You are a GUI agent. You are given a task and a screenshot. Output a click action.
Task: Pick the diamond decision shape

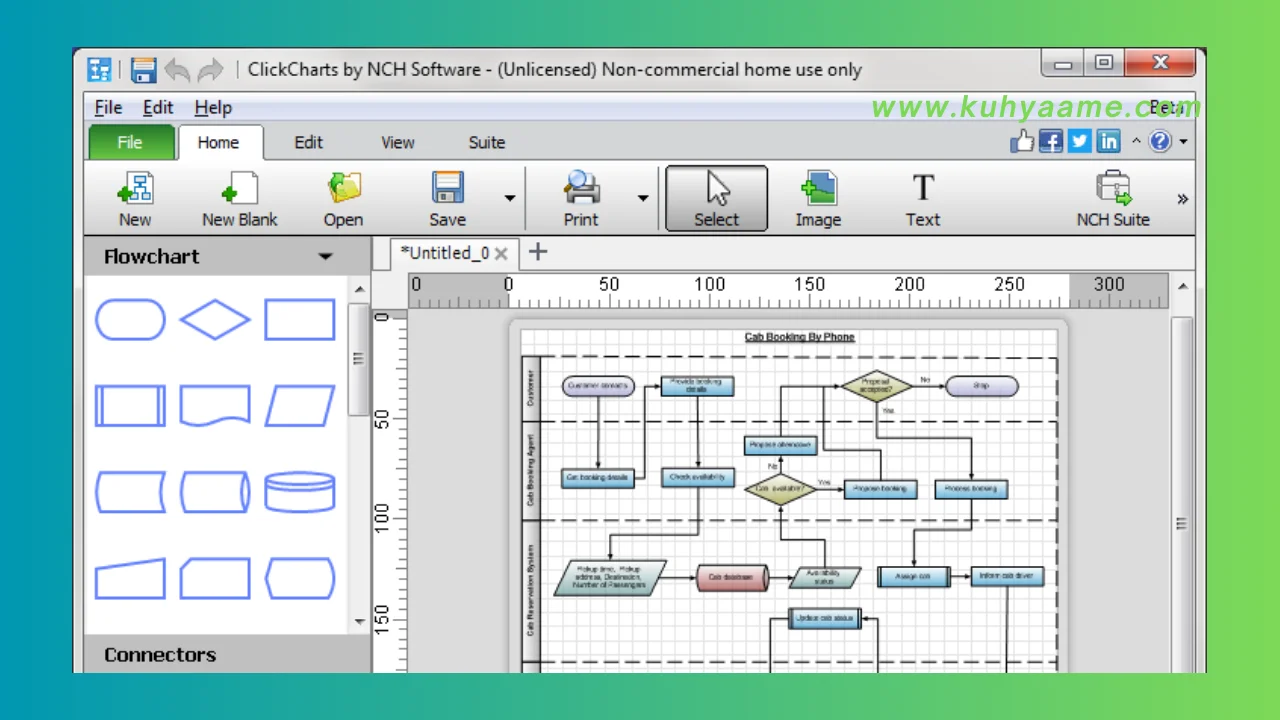click(x=215, y=320)
